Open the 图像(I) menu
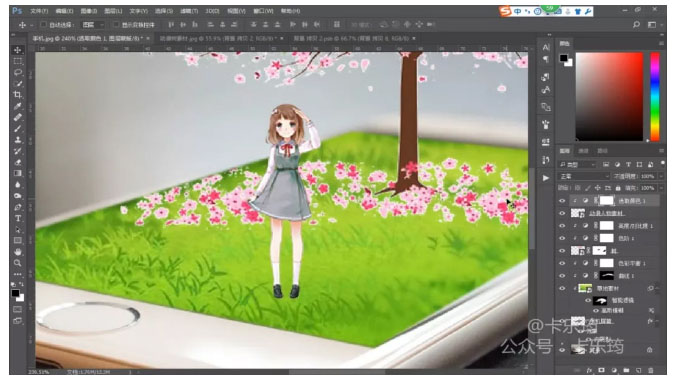Screen dimensions: 675x378 click(x=89, y=11)
